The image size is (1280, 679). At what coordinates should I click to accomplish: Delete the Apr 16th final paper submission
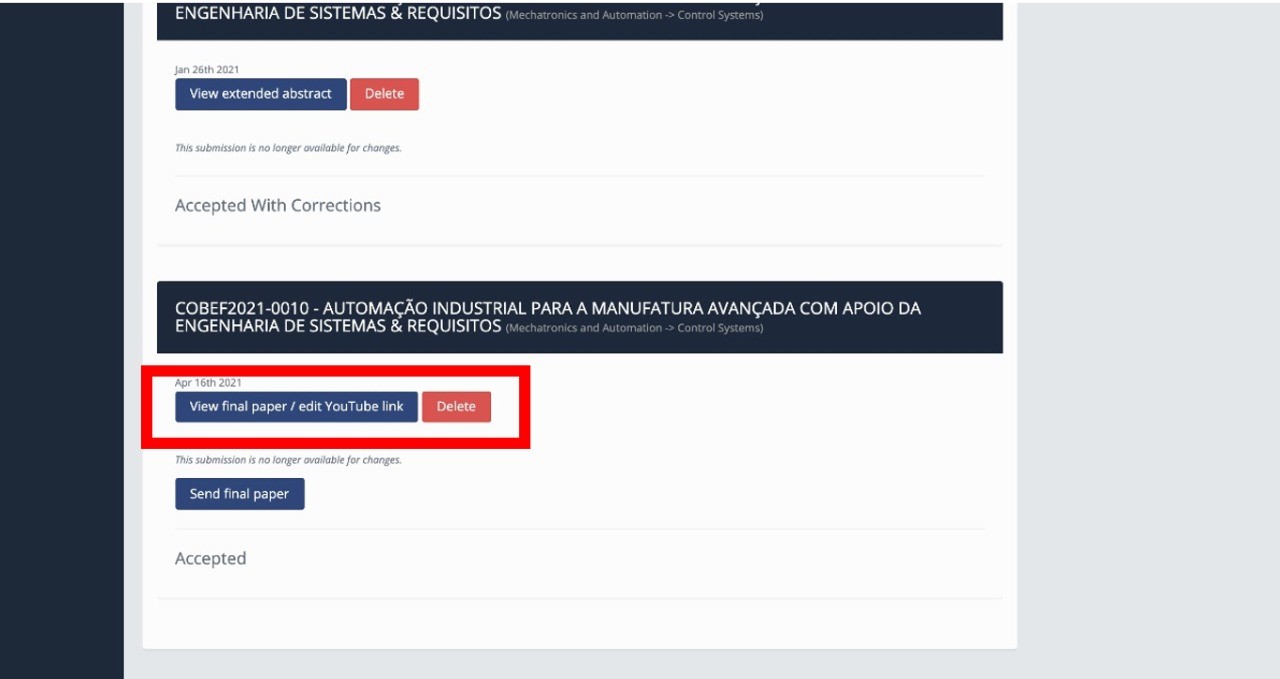click(x=456, y=407)
